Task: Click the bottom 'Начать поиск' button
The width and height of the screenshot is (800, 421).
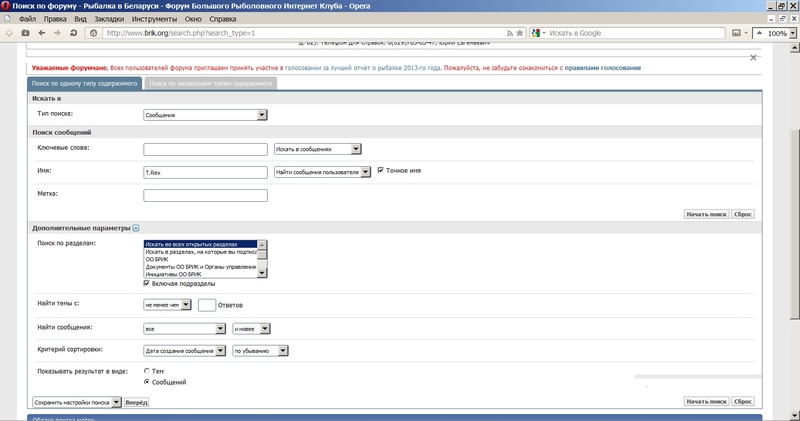Action: (705, 401)
